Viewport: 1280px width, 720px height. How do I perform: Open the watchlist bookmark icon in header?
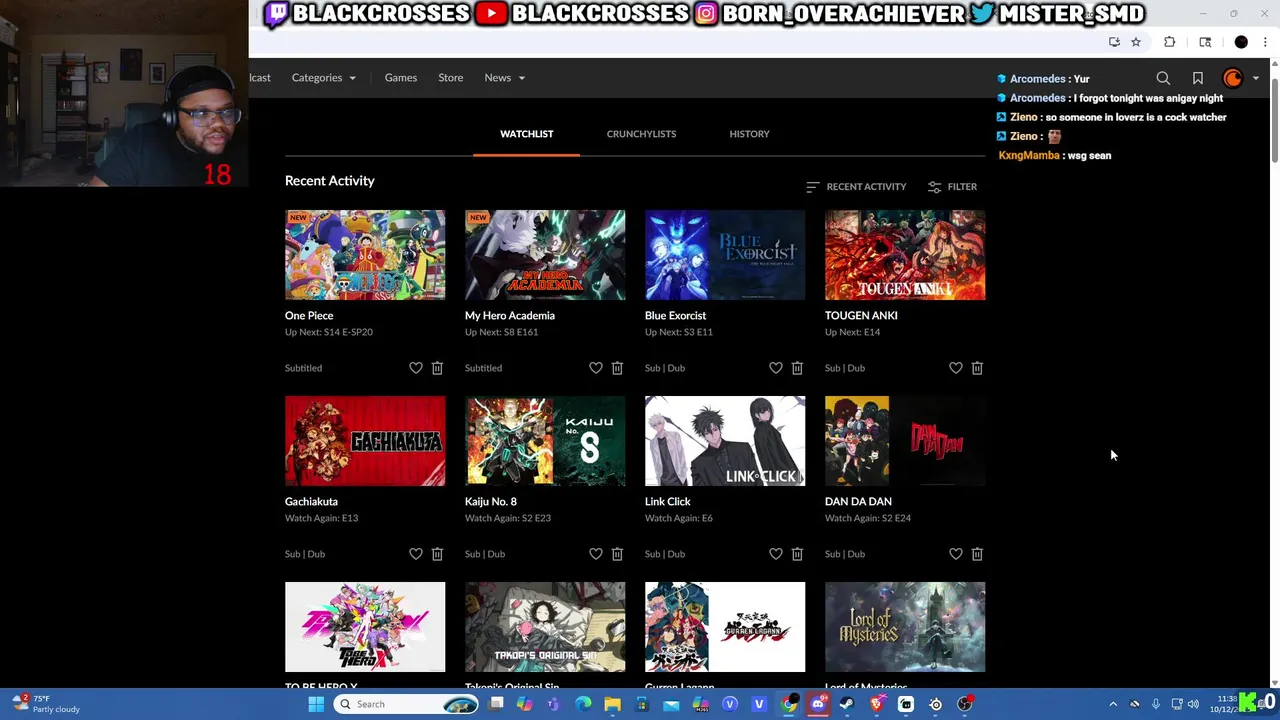click(1197, 78)
